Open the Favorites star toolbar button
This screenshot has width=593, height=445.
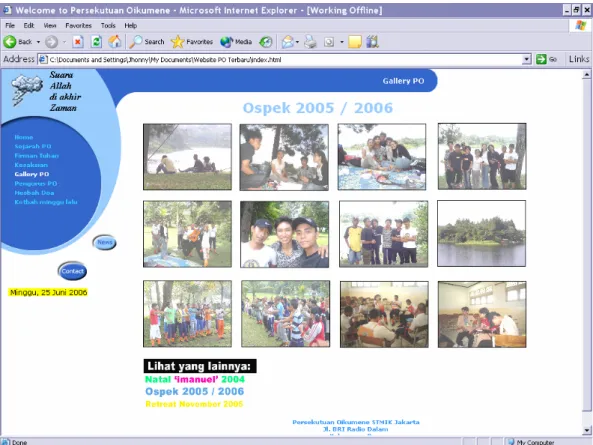point(192,42)
